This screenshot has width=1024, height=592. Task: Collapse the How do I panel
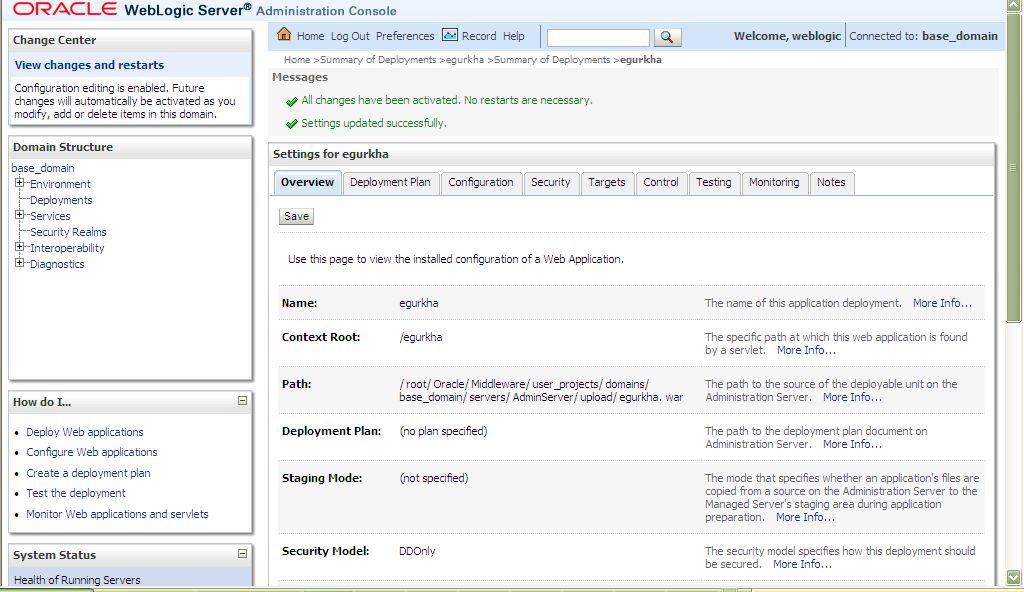click(x=242, y=401)
